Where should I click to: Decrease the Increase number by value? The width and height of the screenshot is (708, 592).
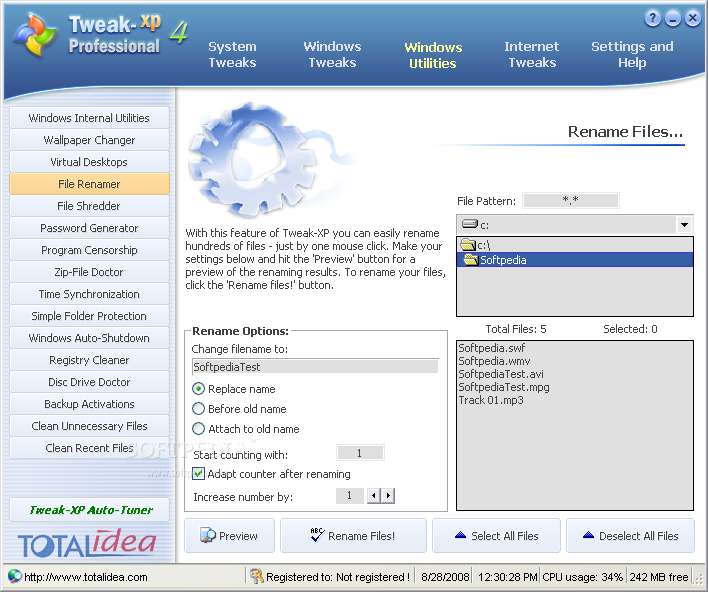pos(373,496)
